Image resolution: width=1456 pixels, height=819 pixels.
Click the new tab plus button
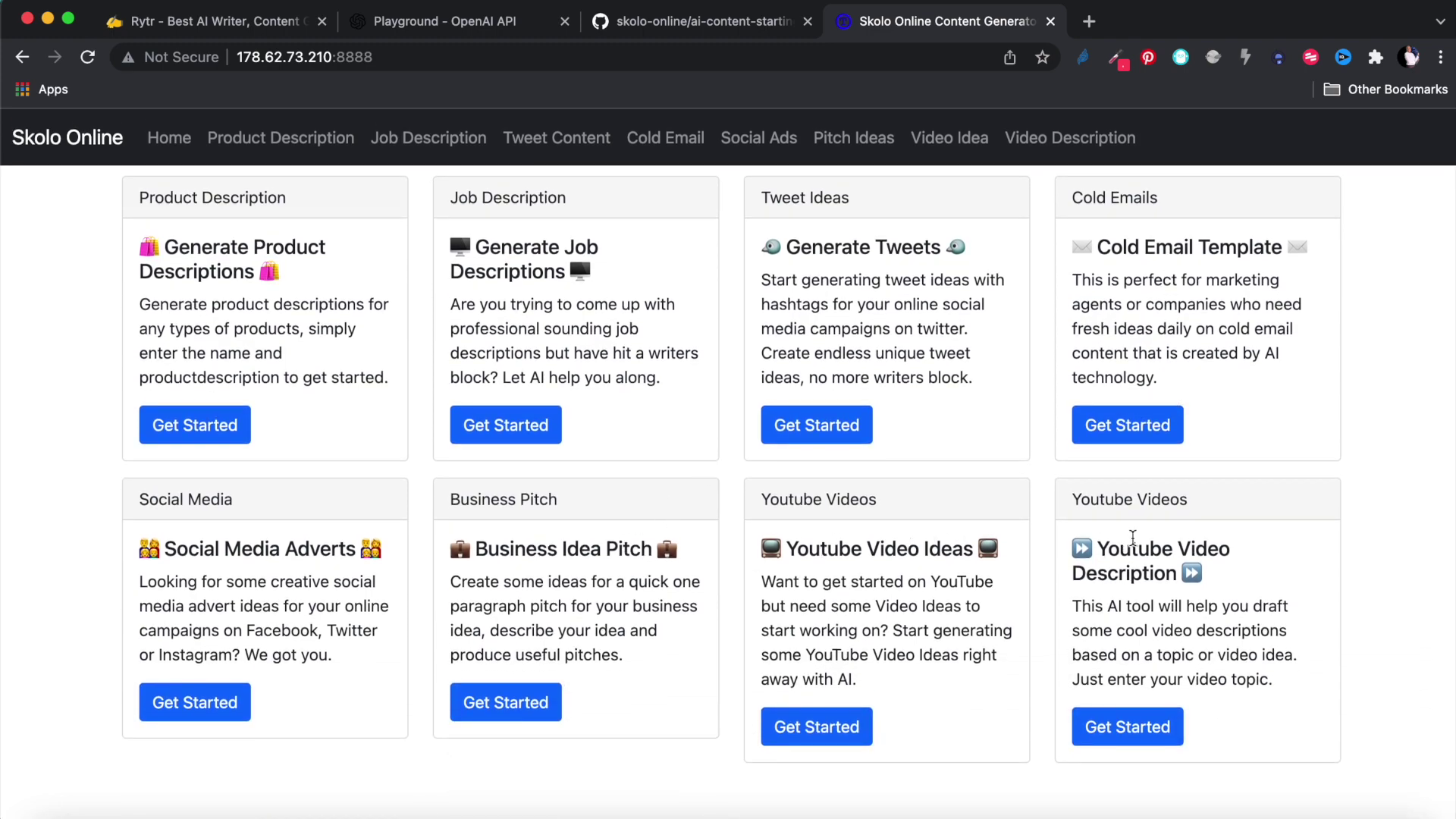(1089, 21)
